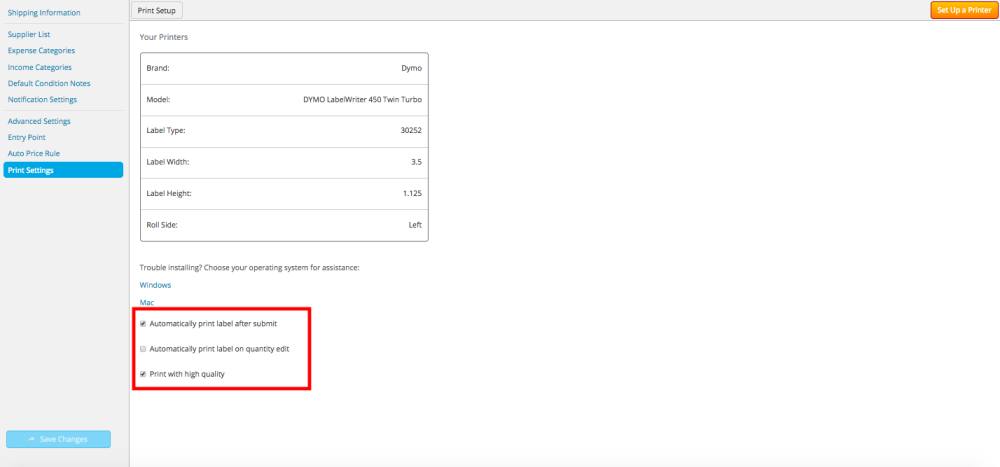
Task: Click the Label Width: row label
Action: 168,162
